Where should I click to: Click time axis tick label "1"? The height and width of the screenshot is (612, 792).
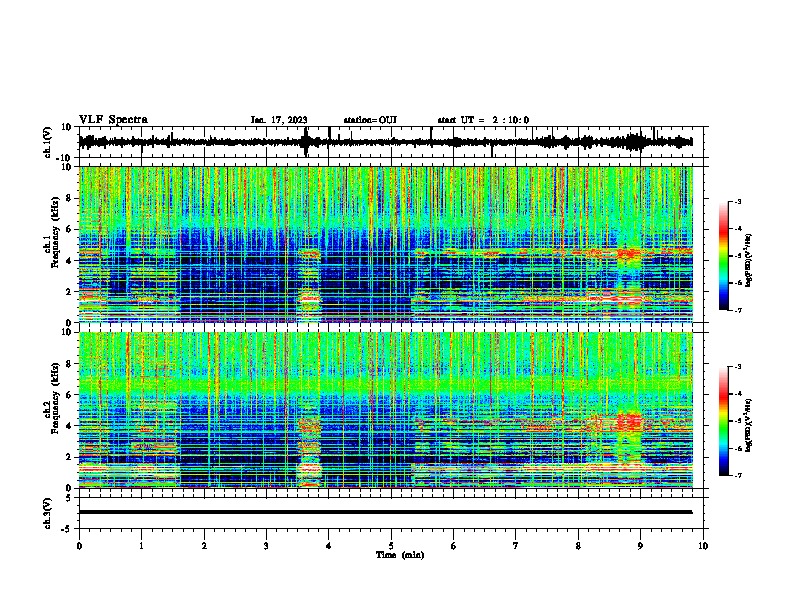click(141, 546)
